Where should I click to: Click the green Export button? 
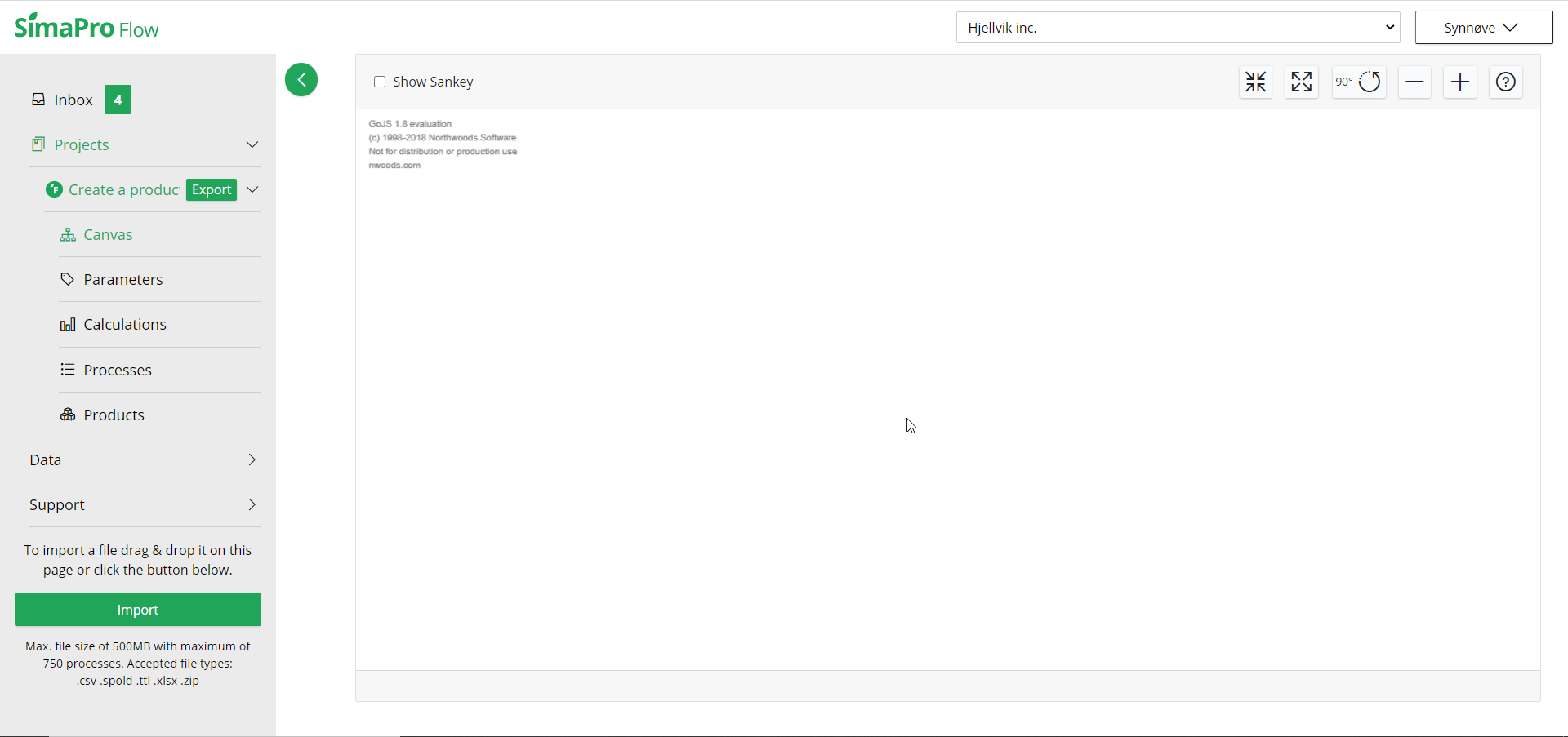tap(212, 189)
